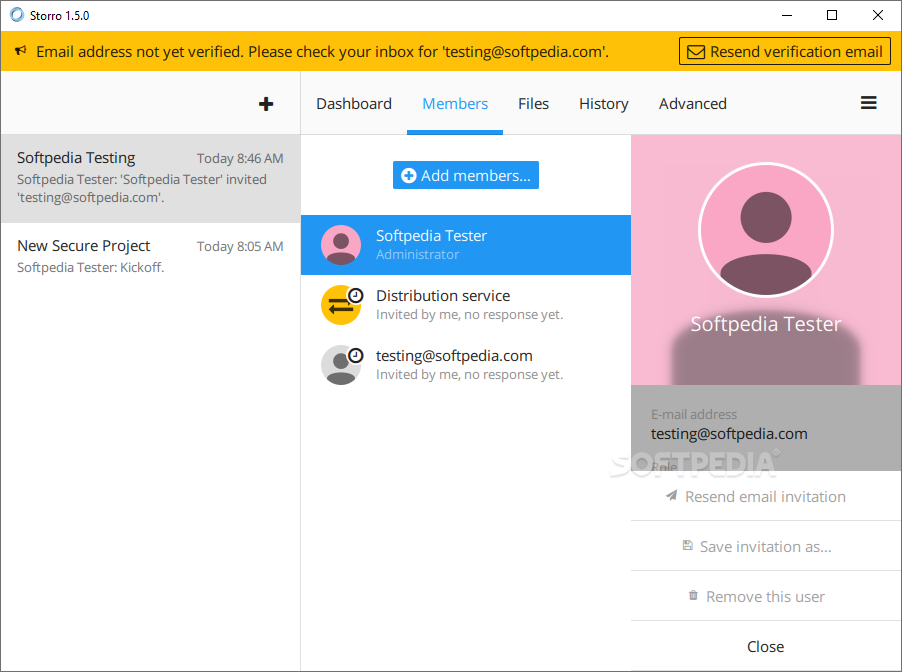Click the testing@softpedia.com e-mail address in the details panel
The height and width of the screenshot is (672, 902).
pos(729,434)
